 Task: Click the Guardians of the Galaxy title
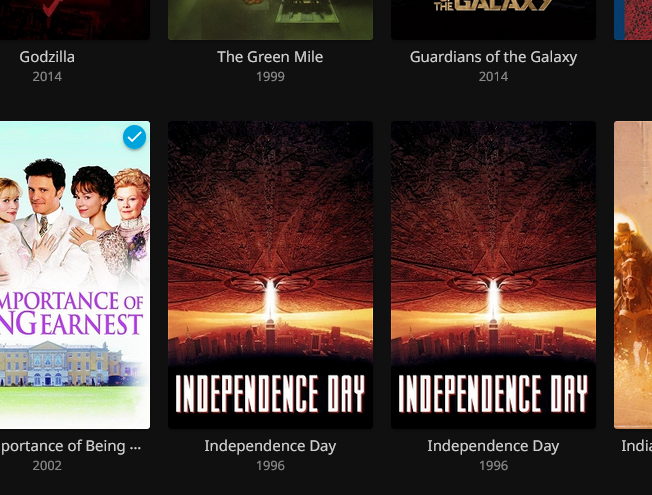tap(493, 57)
